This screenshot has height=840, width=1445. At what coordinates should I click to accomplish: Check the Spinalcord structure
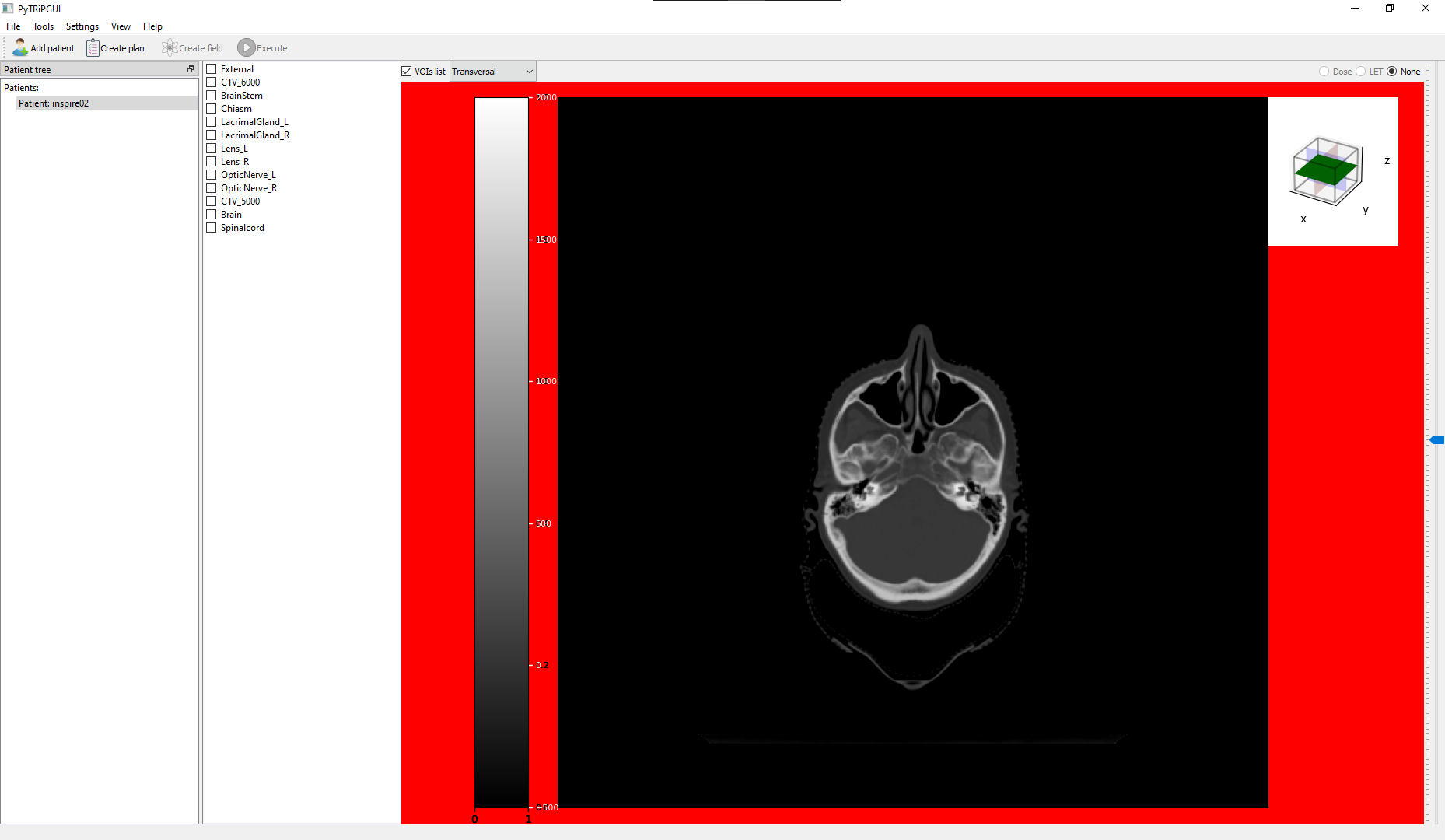211,227
